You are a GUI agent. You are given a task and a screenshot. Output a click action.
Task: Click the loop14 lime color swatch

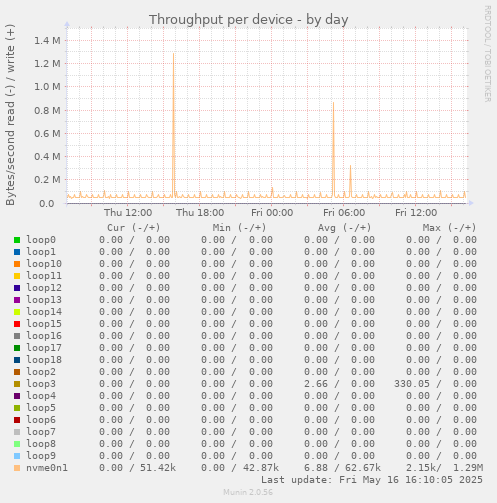click(17, 312)
